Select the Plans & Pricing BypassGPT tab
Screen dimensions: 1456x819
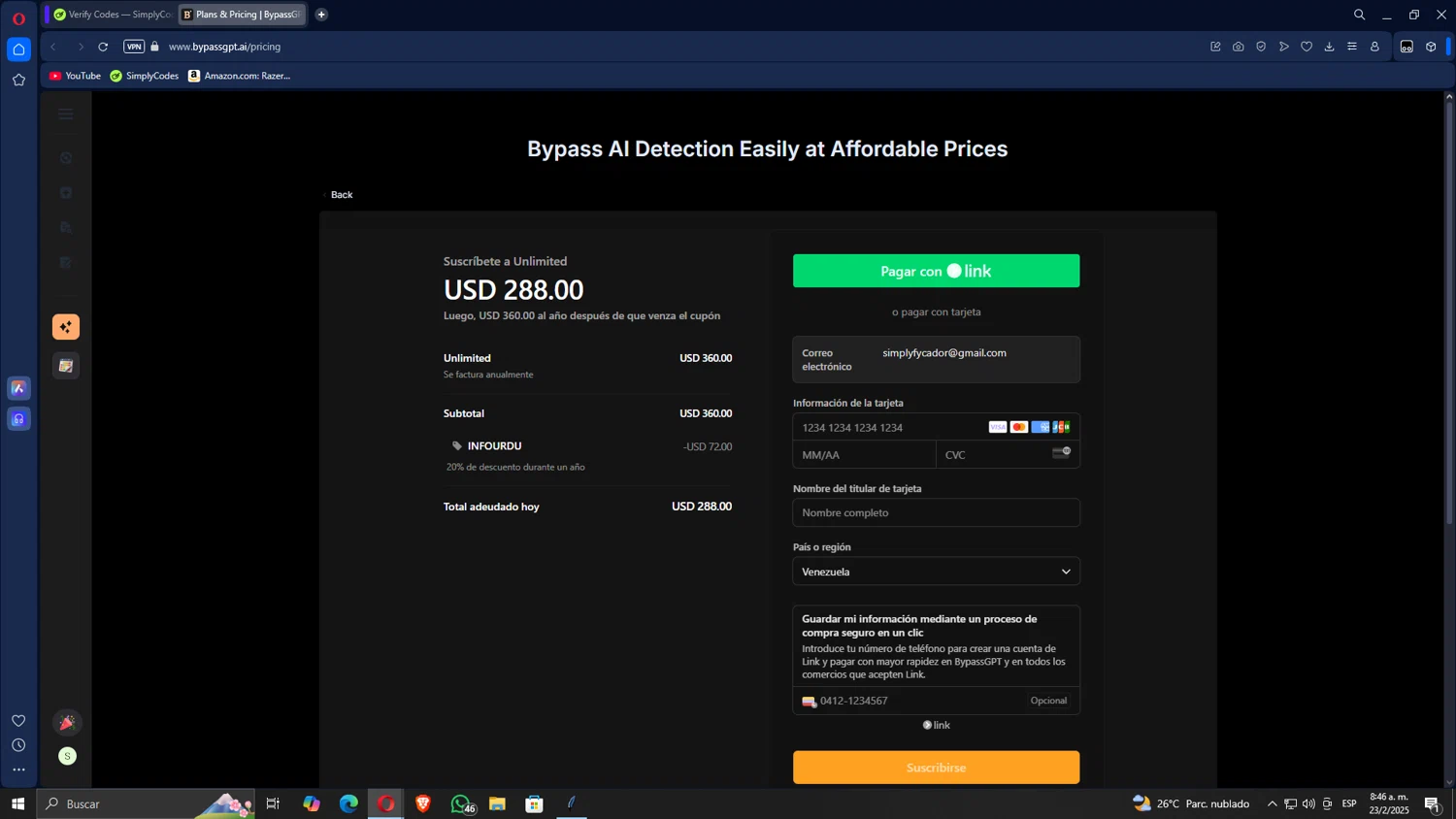[243, 15]
